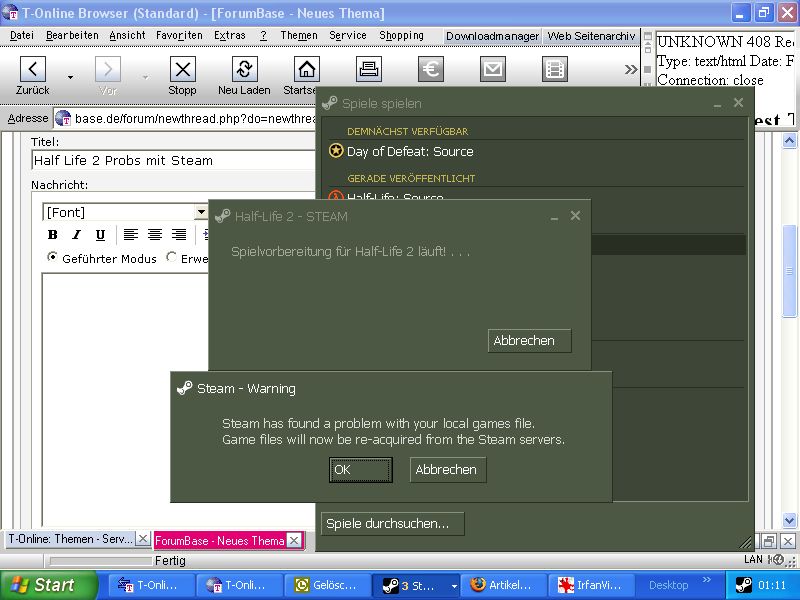Viewport: 800px width, 600px height.
Task: Switch to T-Online: Themen - Serv tab
Action: point(71,539)
